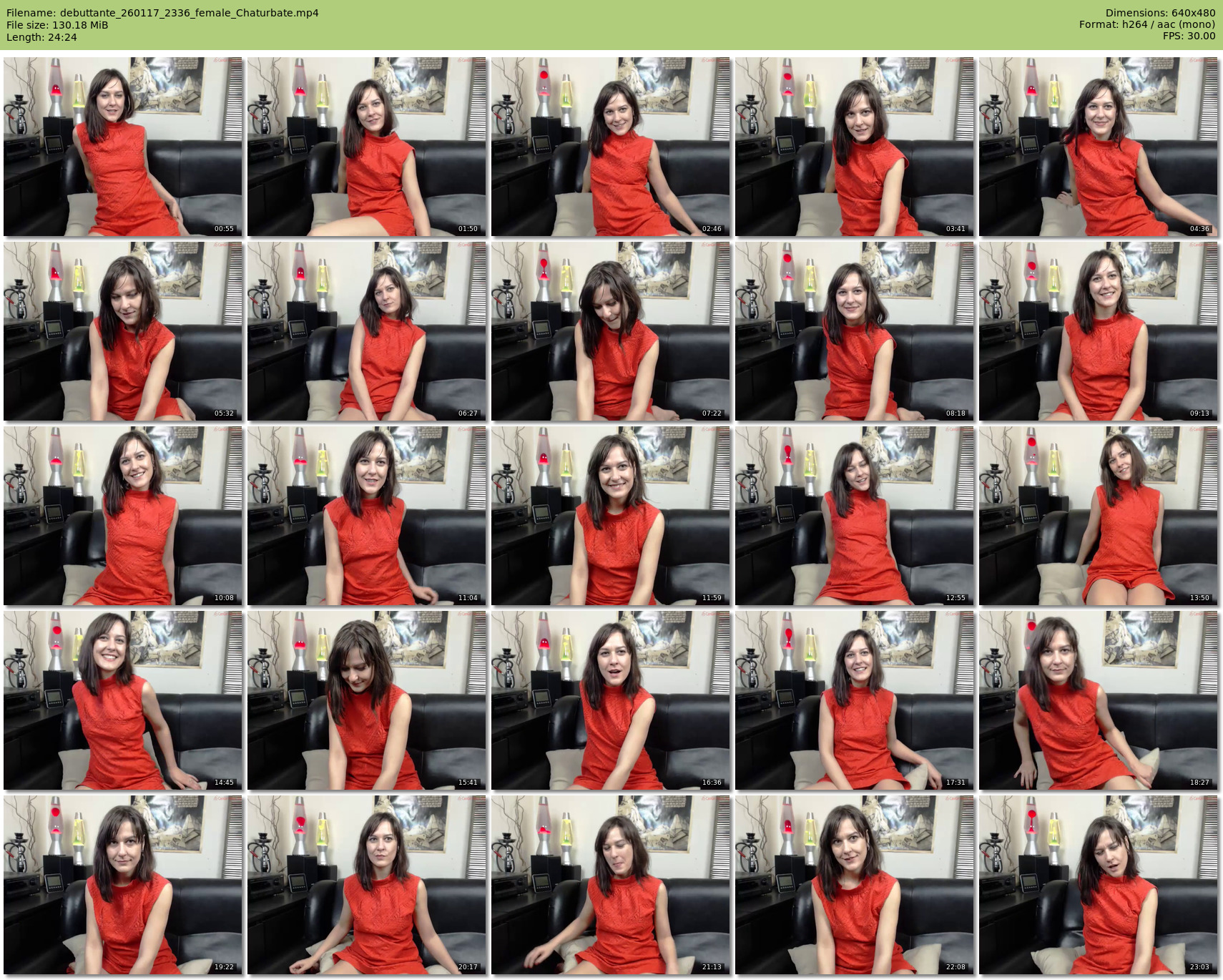
Task: Click the Length 24:24 text
Action: pos(41,37)
